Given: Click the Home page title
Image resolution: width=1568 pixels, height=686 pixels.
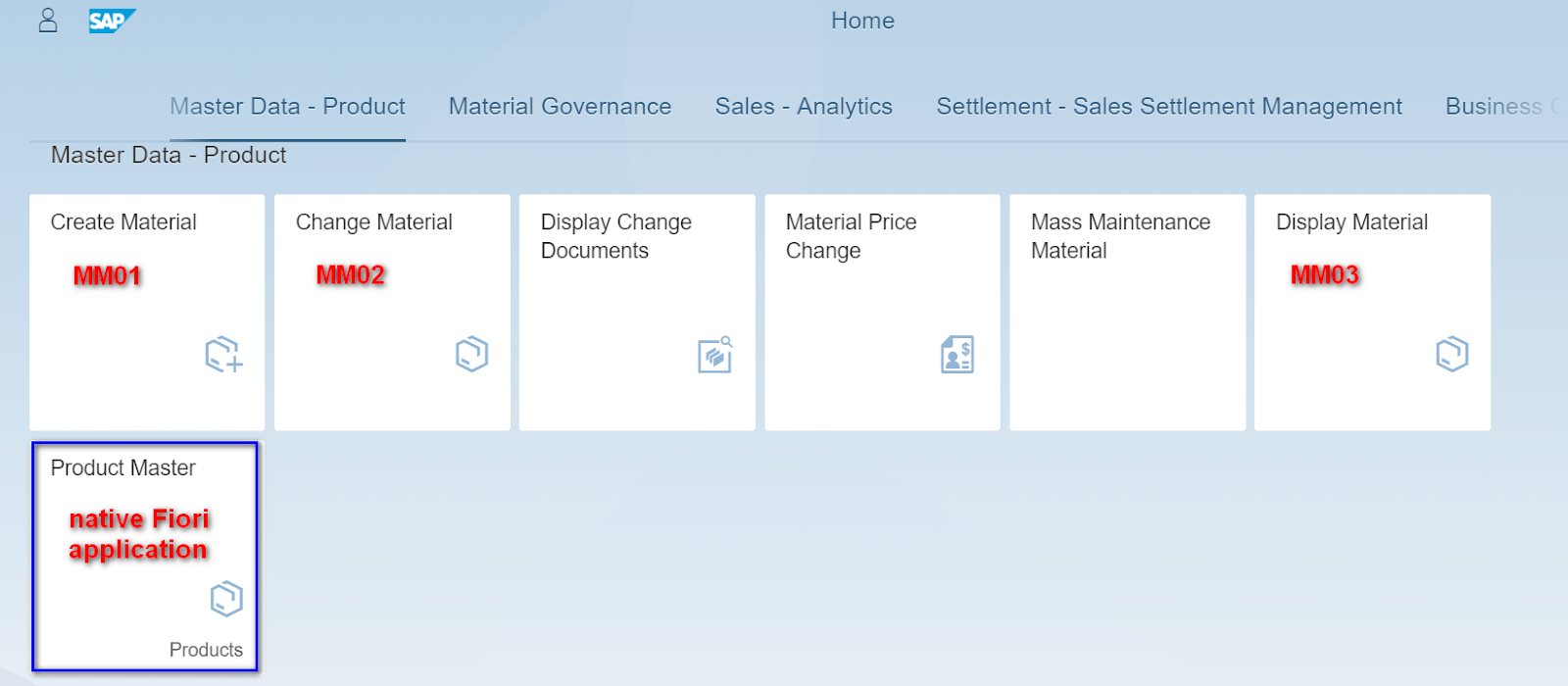Looking at the screenshot, I should coord(862,21).
